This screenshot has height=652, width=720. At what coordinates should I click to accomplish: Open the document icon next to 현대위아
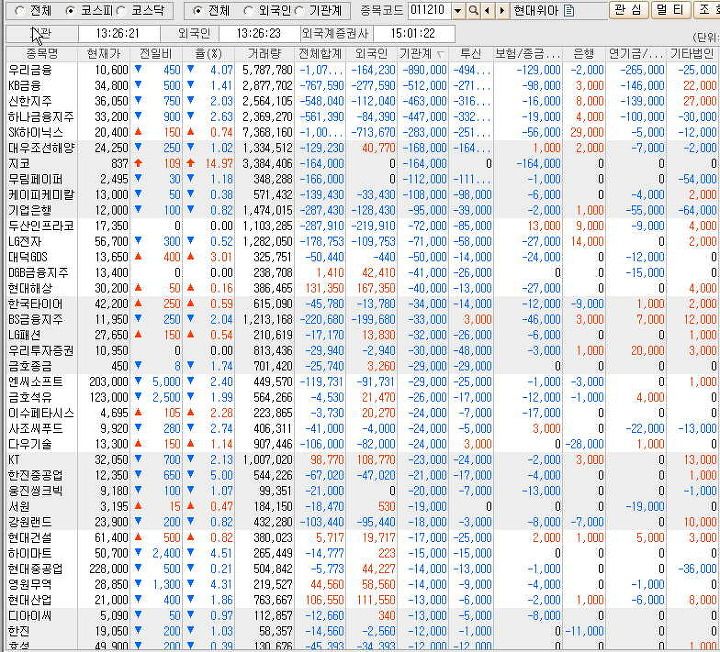click(569, 10)
